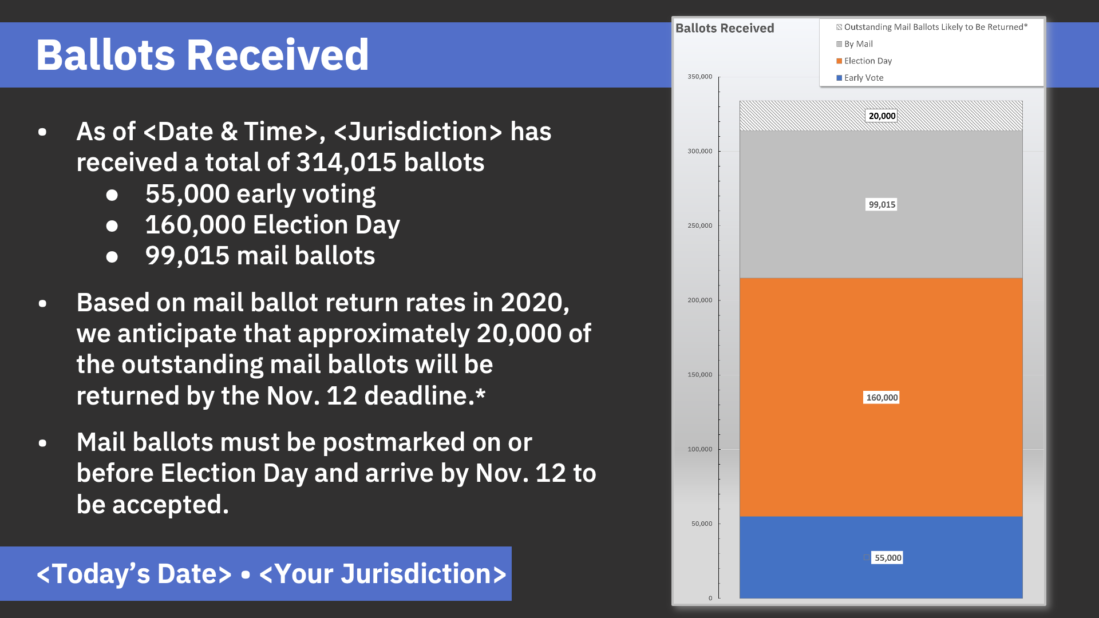This screenshot has width=1099, height=618.
Task: Click the gray By Mail legend swatch
Action: [839, 44]
